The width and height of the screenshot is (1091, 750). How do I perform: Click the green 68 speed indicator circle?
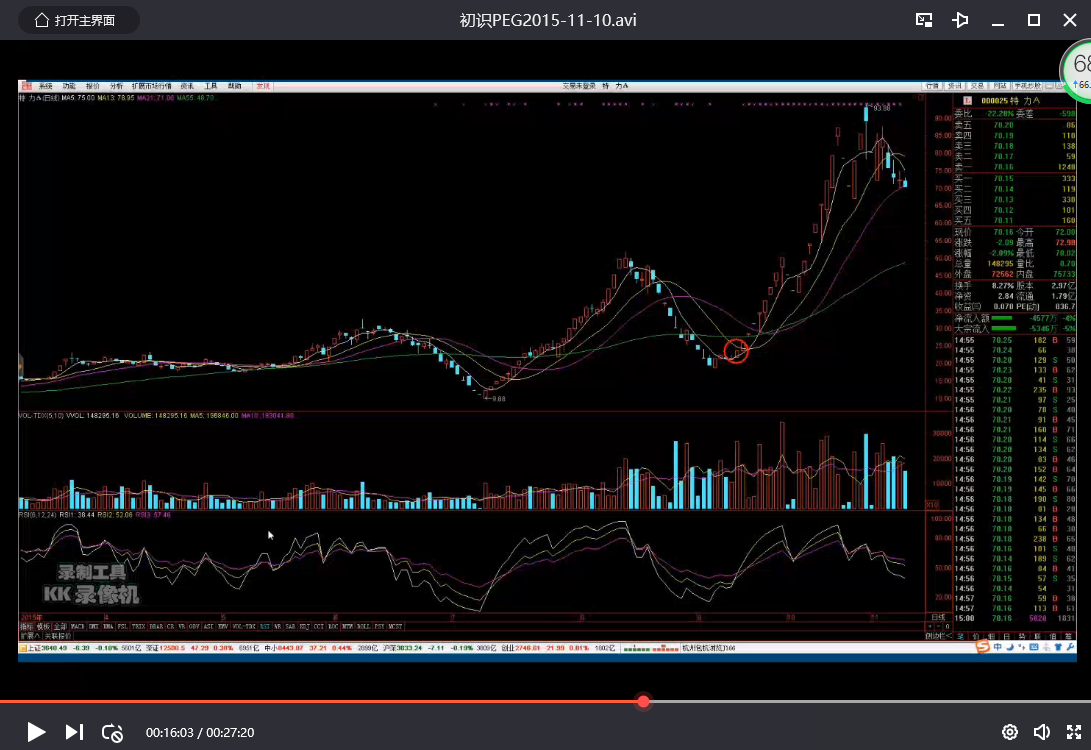click(1079, 70)
